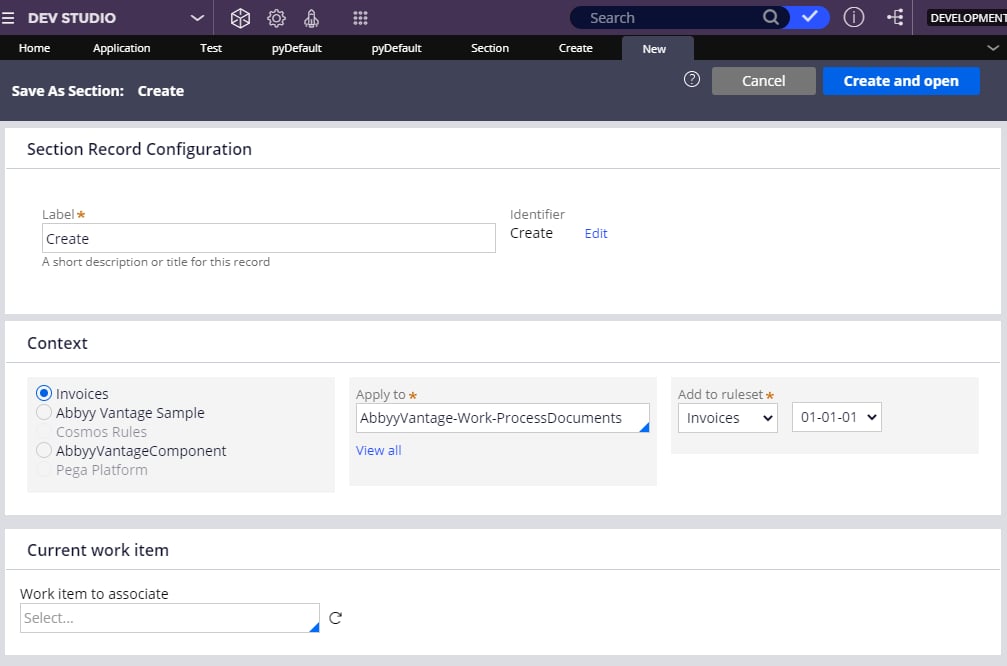The image size is (1007, 666).
Task: Open the hamburger navigation menu
Action: (x=8, y=18)
